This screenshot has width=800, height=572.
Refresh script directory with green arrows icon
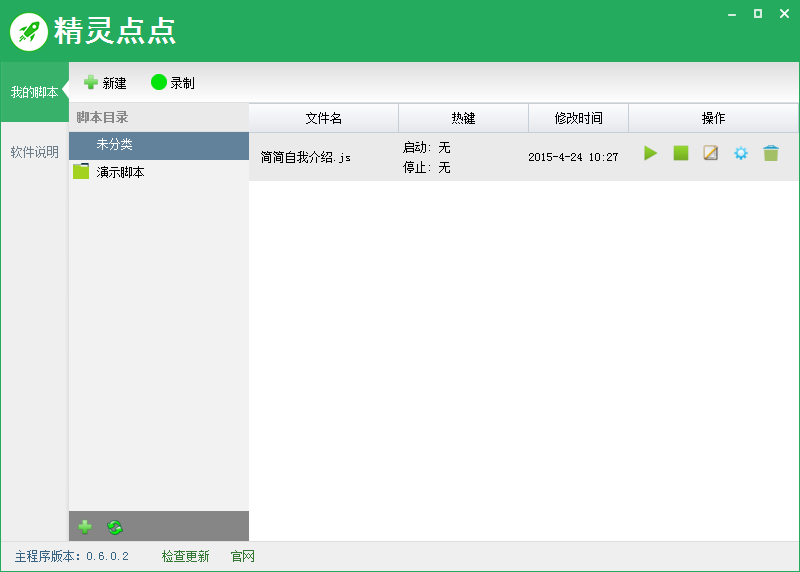[x=115, y=527]
